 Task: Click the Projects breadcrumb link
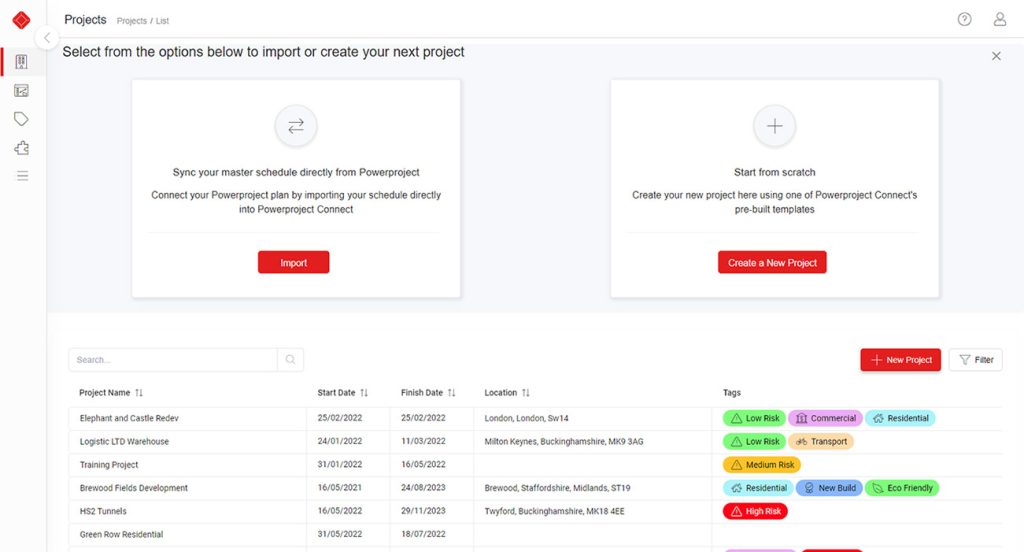pos(131,21)
